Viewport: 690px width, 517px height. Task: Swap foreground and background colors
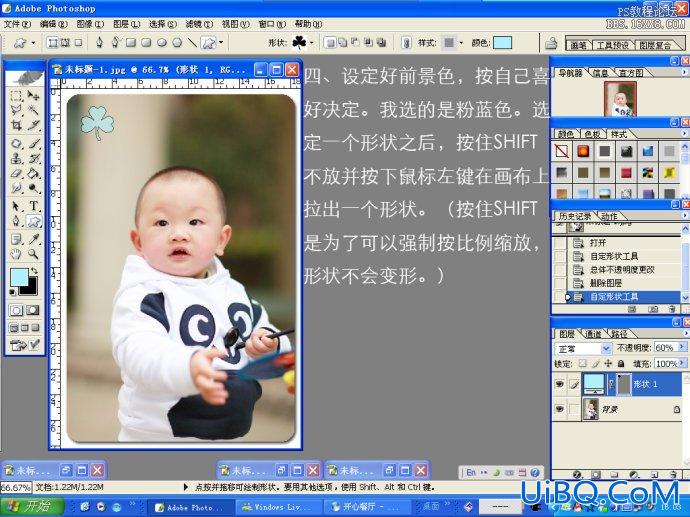34,271
